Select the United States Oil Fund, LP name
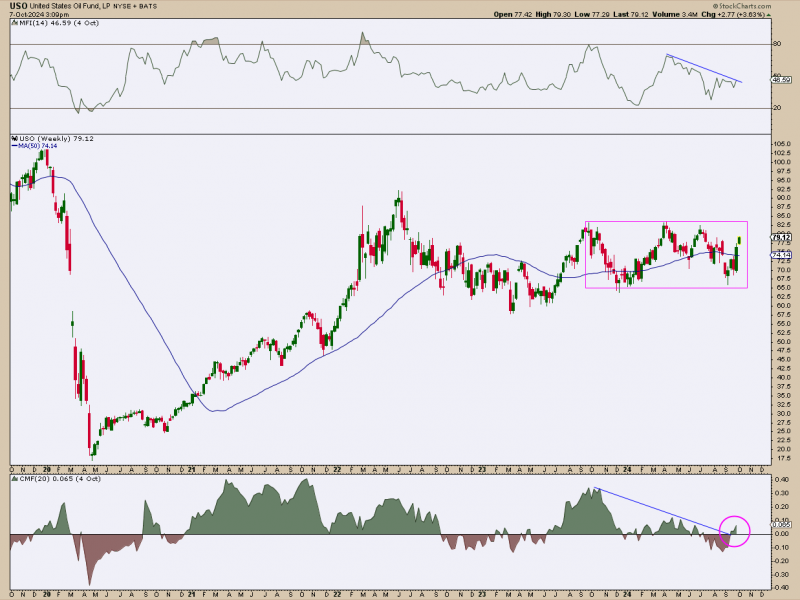The width and height of the screenshot is (800, 600). (72, 7)
